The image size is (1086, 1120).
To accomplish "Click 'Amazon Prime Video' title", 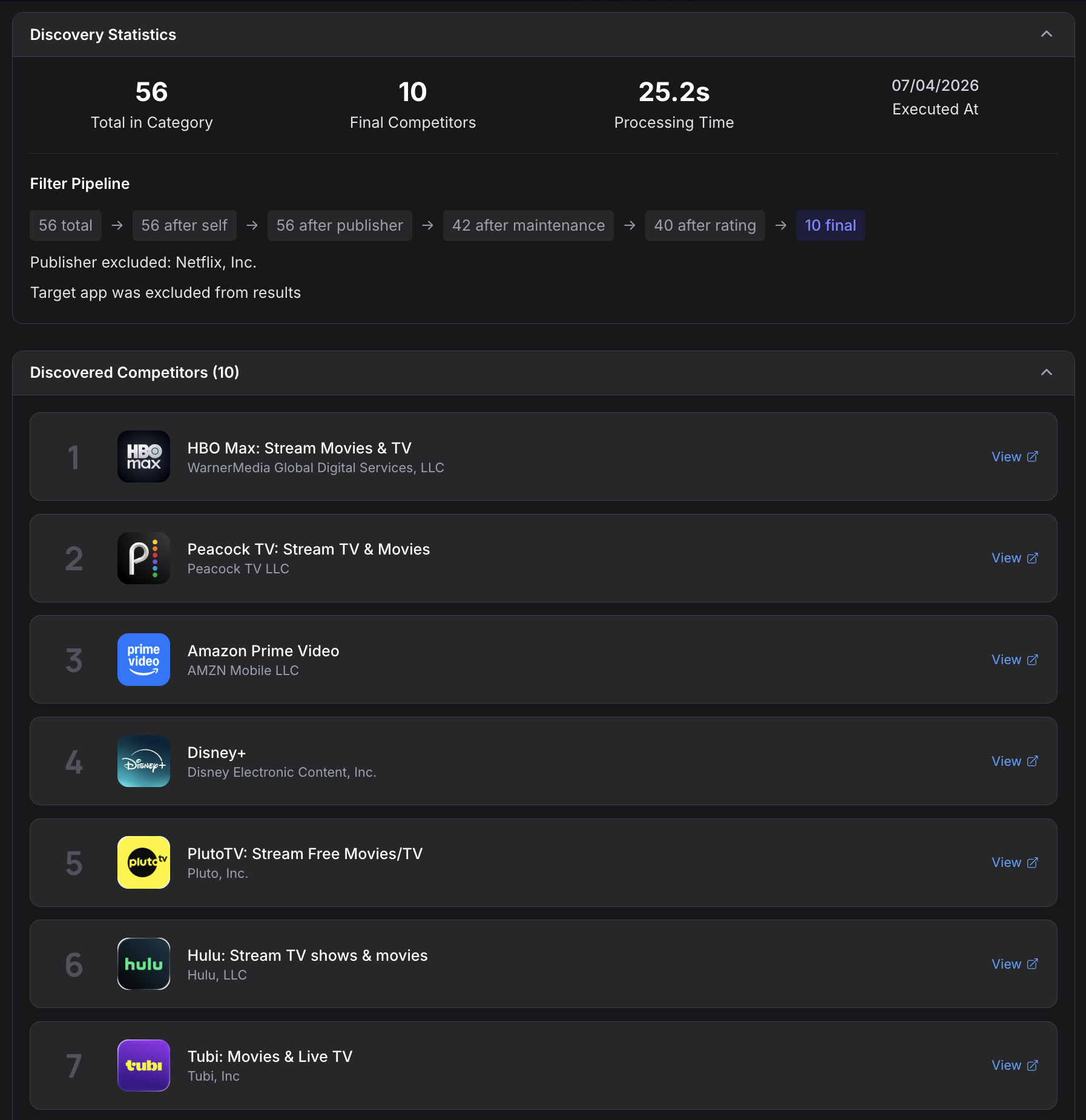I will pyautogui.click(x=263, y=651).
